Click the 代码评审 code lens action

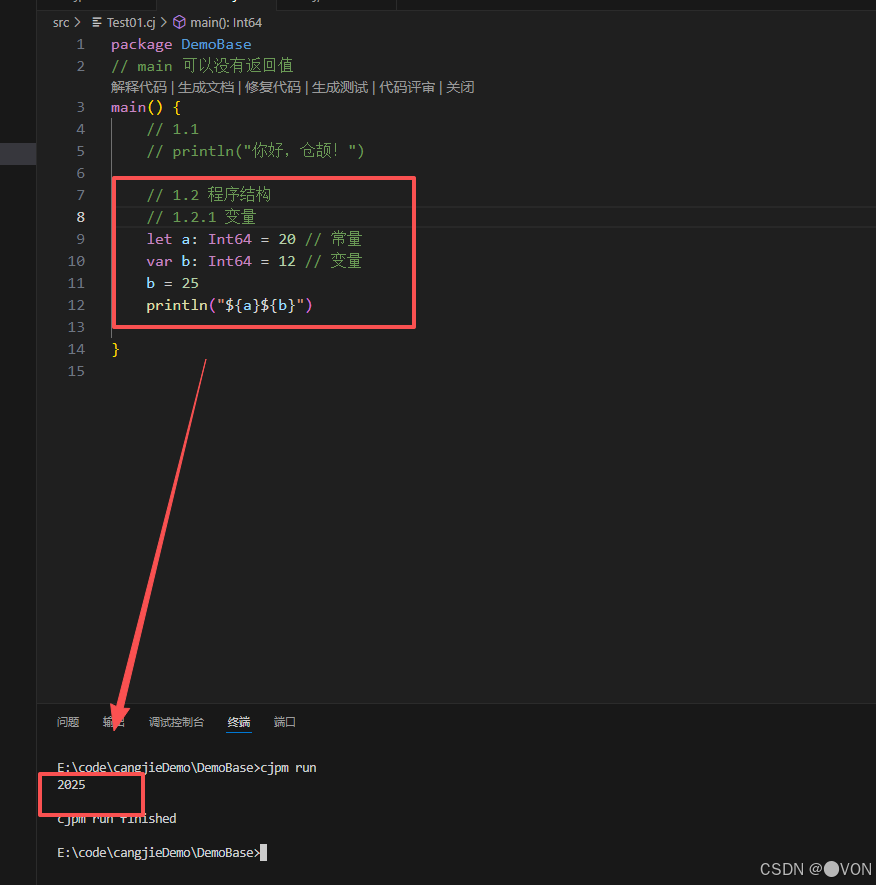click(407, 87)
